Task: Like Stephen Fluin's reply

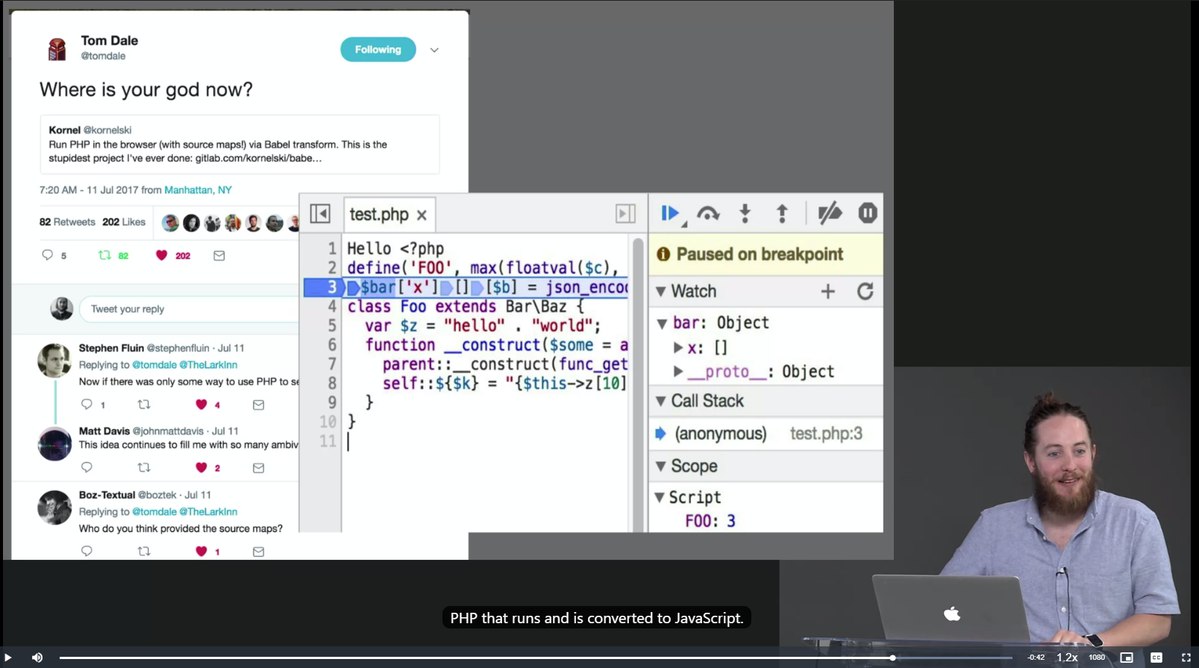Action: [x=201, y=404]
